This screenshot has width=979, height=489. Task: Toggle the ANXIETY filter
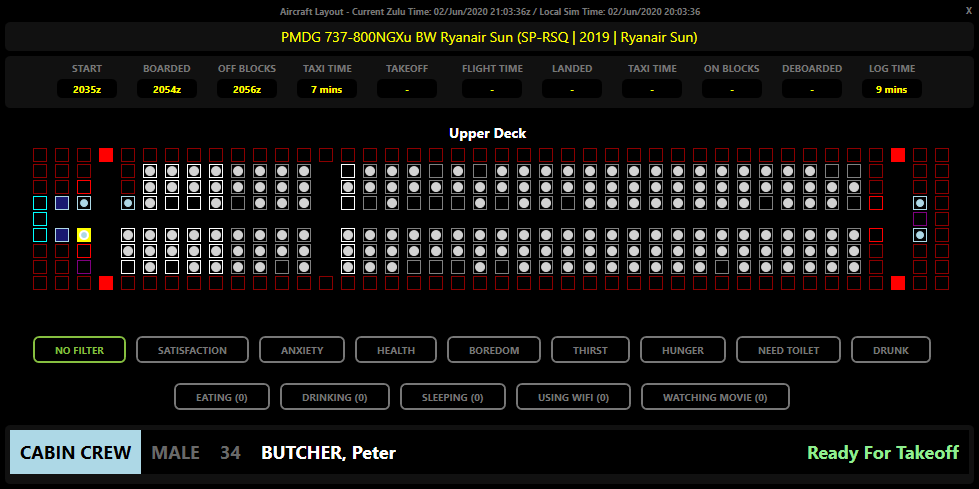coord(302,350)
